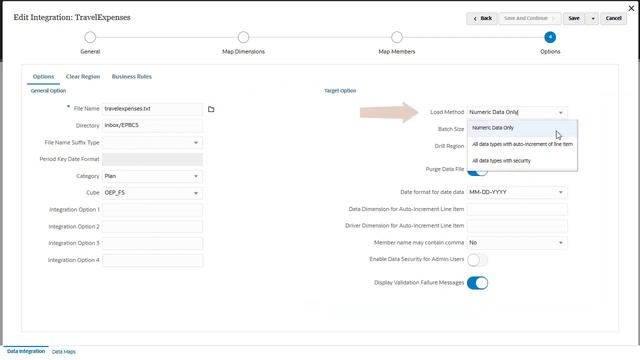Switch to the Business Rules tab
Screen dimensions: 640x360
pos(131,76)
